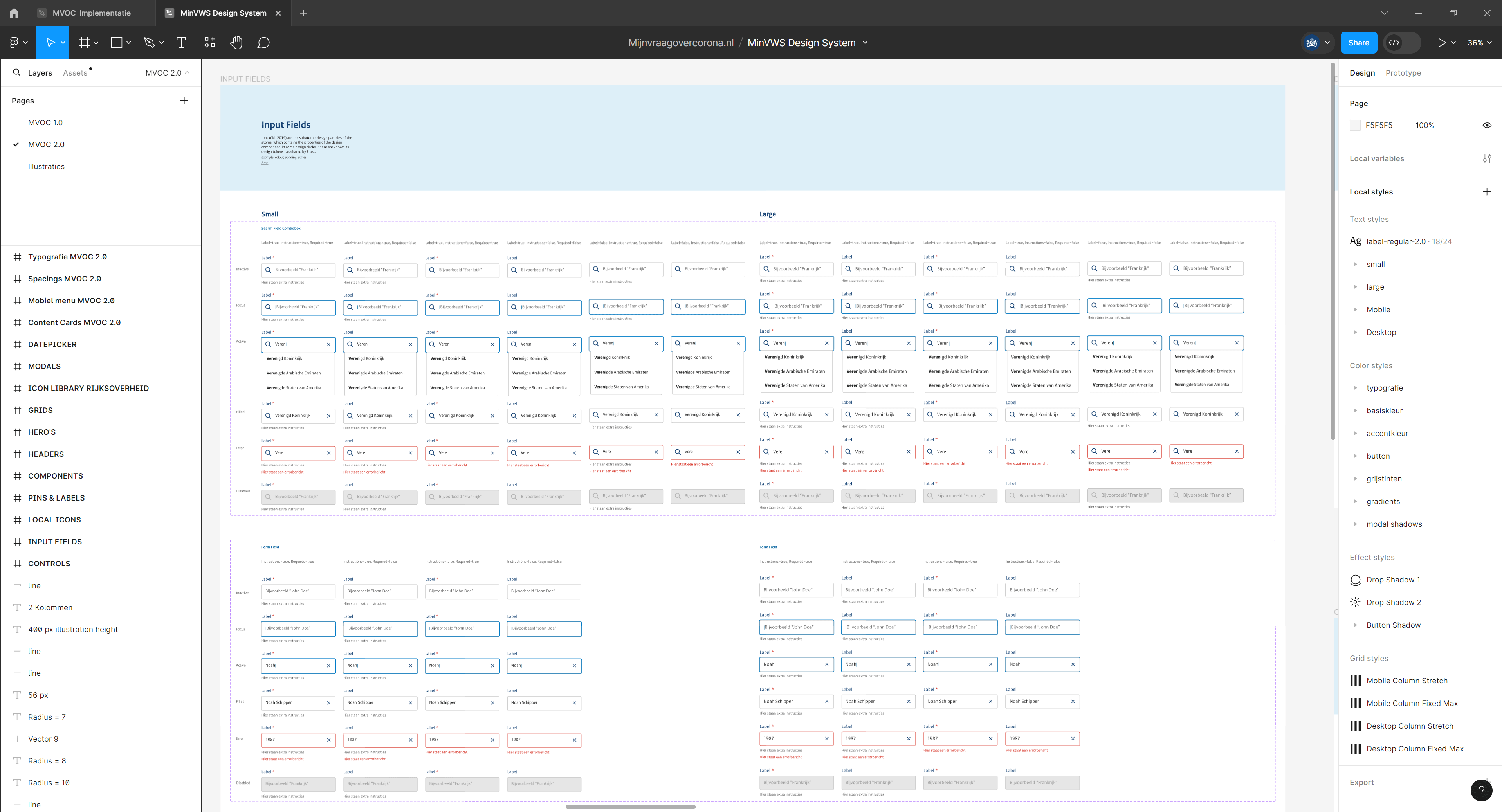Select the DATEPICKER frame layer
The image size is (1502, 812).
(x=52, y=344)
